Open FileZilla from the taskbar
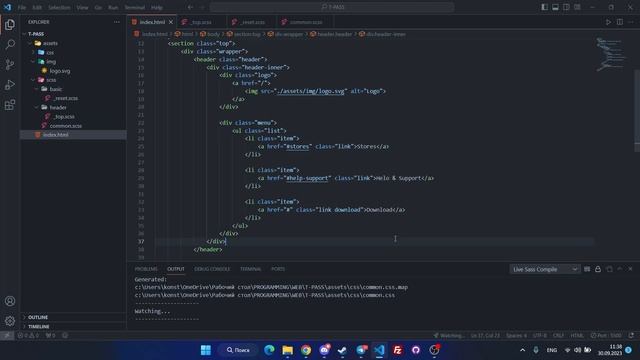Image resolution: width=640 pixels, height=360 pixels. coord(398,350)
